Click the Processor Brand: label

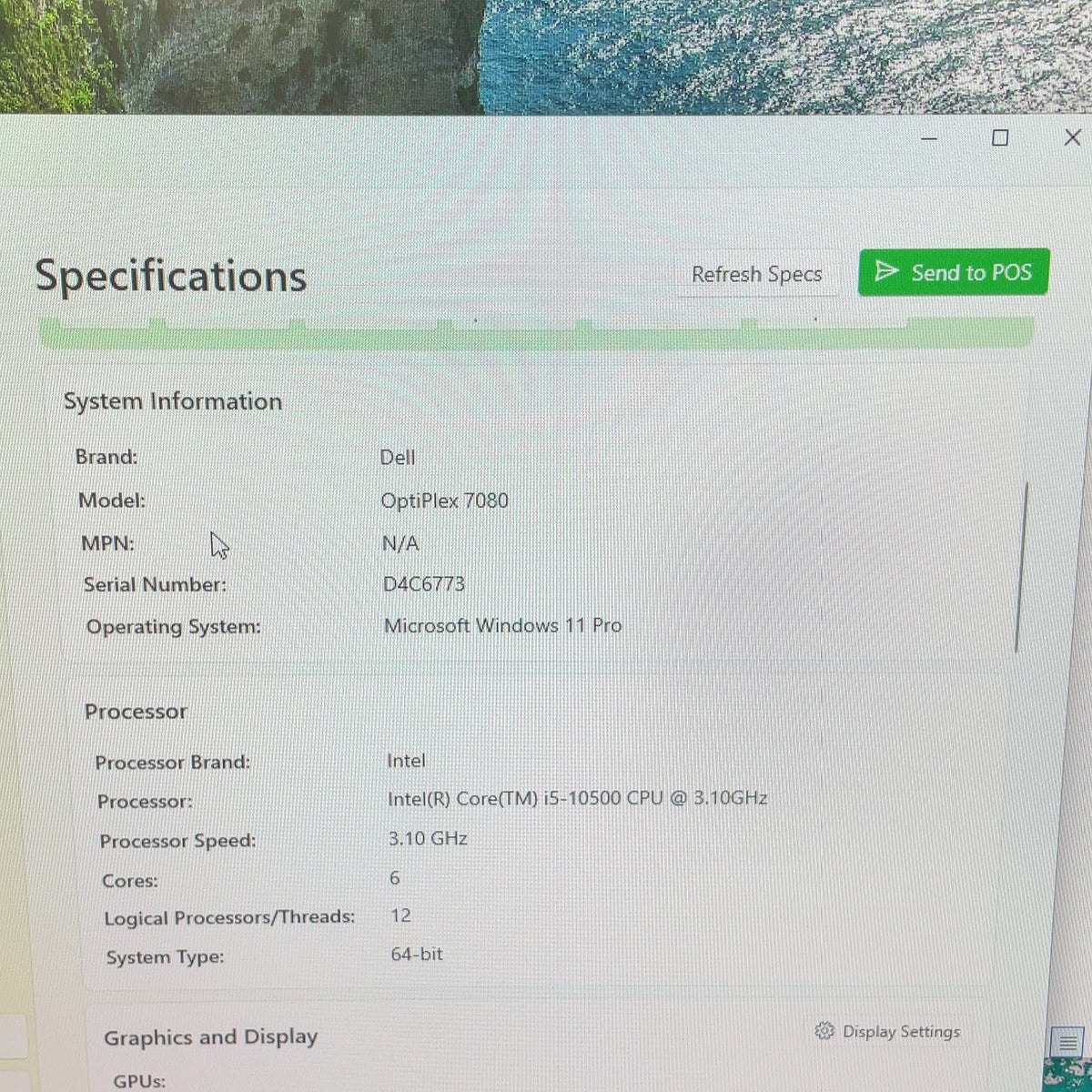173,763
